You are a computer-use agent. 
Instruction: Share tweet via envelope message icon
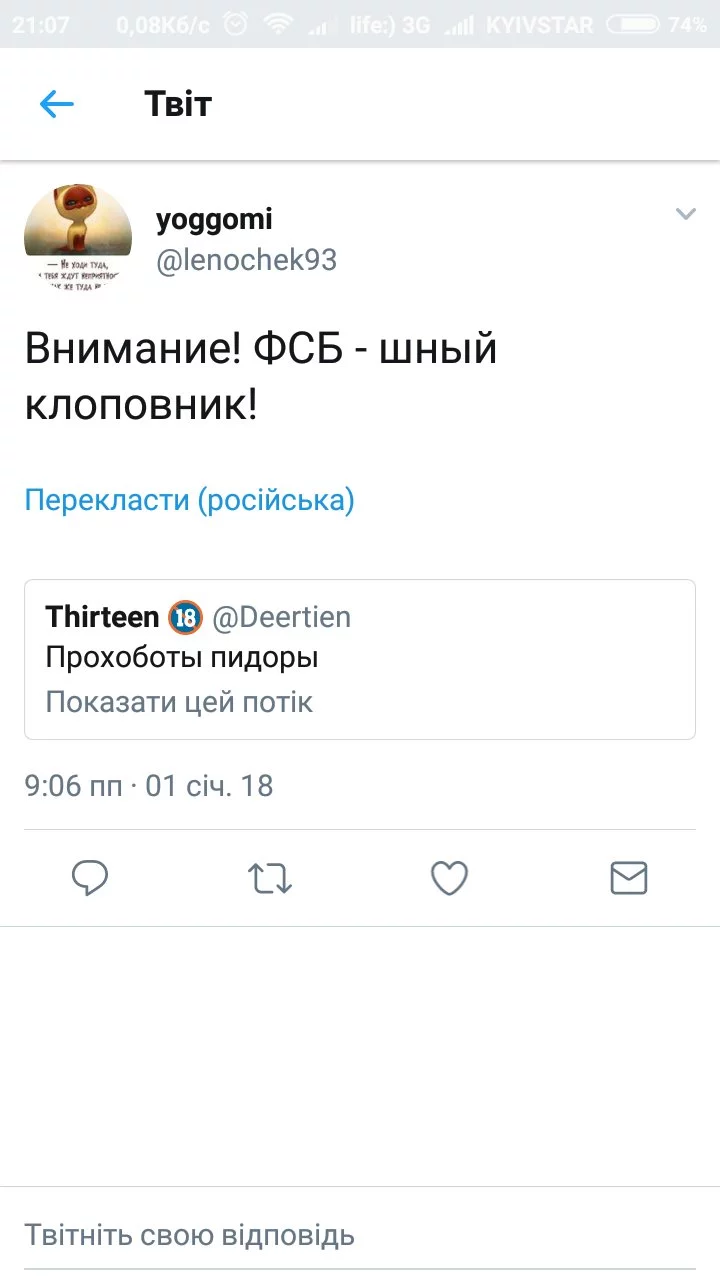click(629, 878)
